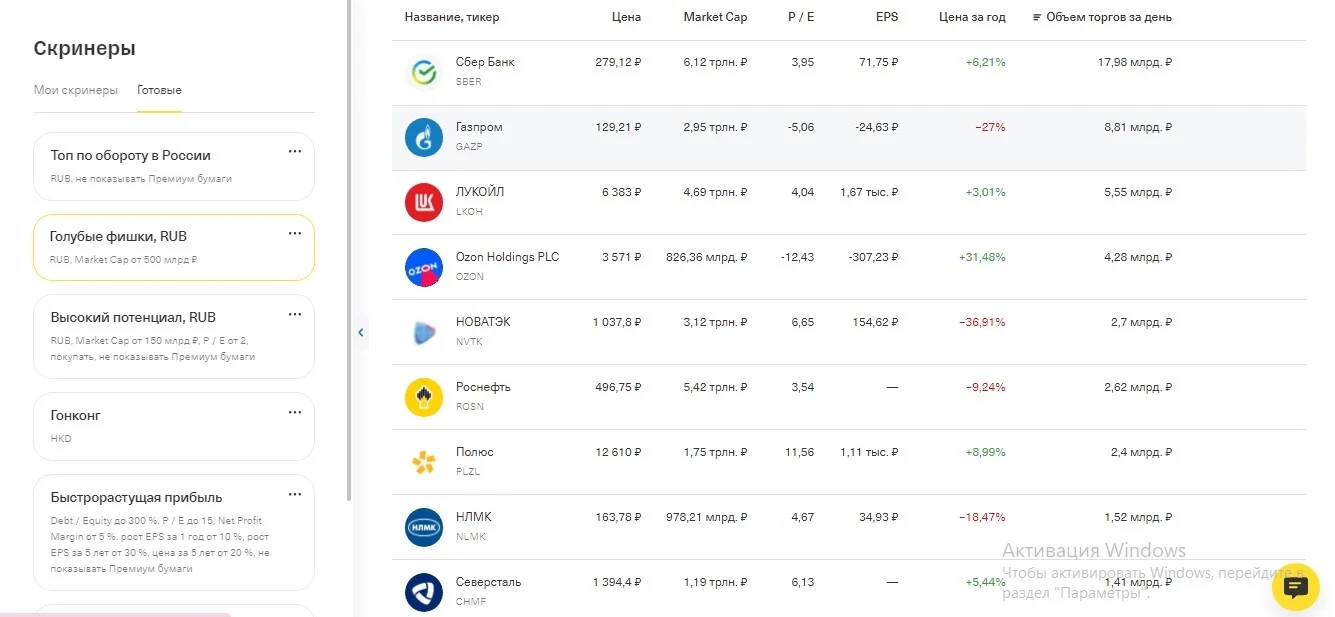Select the Готовые tab
The height and width of the screenshot is (617, 1335).
coord(159,90)
